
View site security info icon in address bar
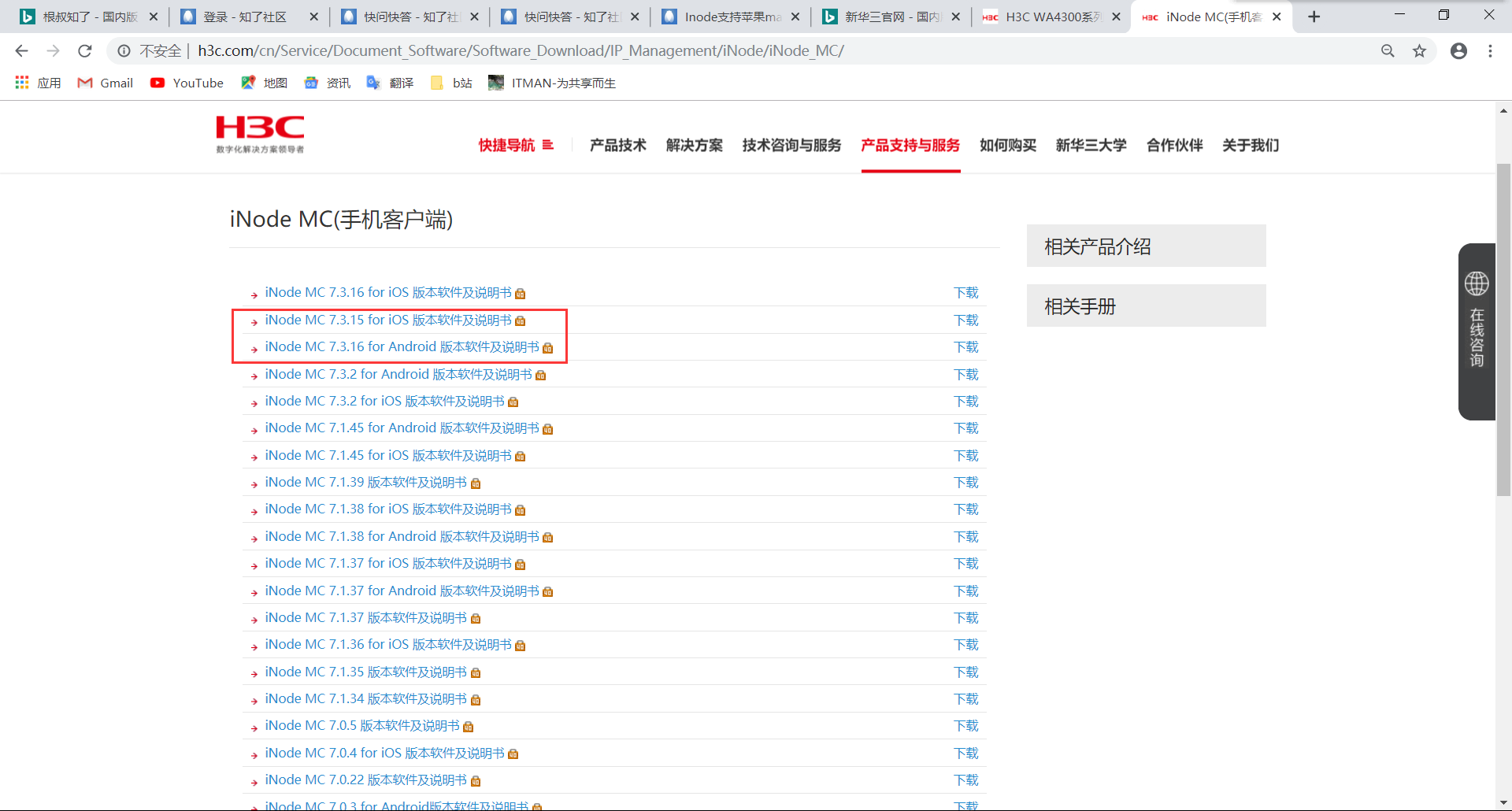(x=124, y=51)
